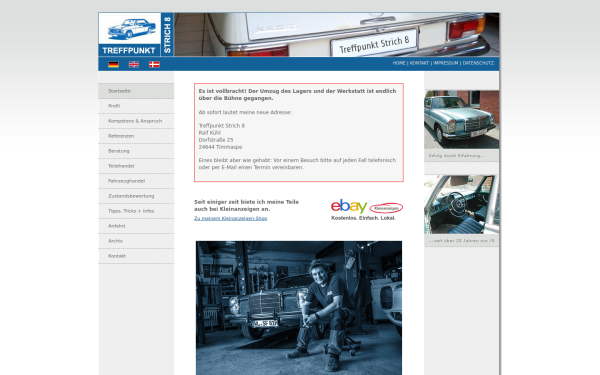This screenshot has width=600, height=375.
Task: View the blue Mercedes exterior thumbnail
Action: [x=461, y=119]
